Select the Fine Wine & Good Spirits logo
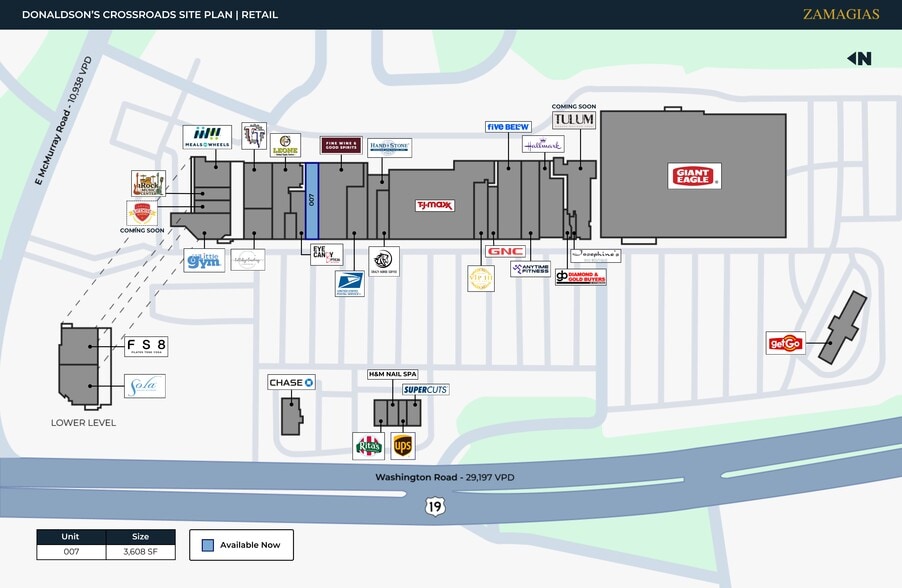902x588 pixels. point(341,145)
